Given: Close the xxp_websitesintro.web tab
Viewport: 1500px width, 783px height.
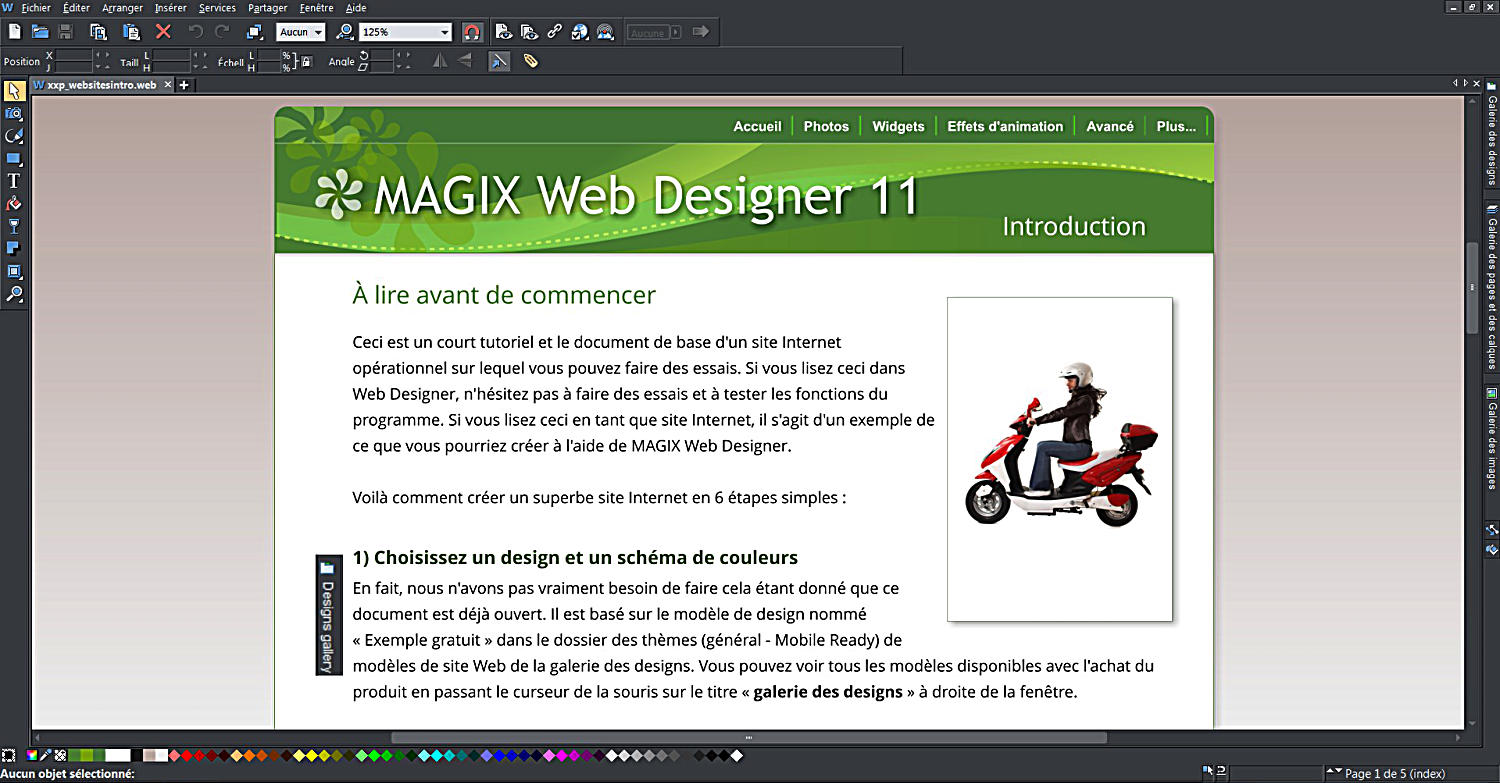Looking at the screenshot, I should click(x=168, y=85).
